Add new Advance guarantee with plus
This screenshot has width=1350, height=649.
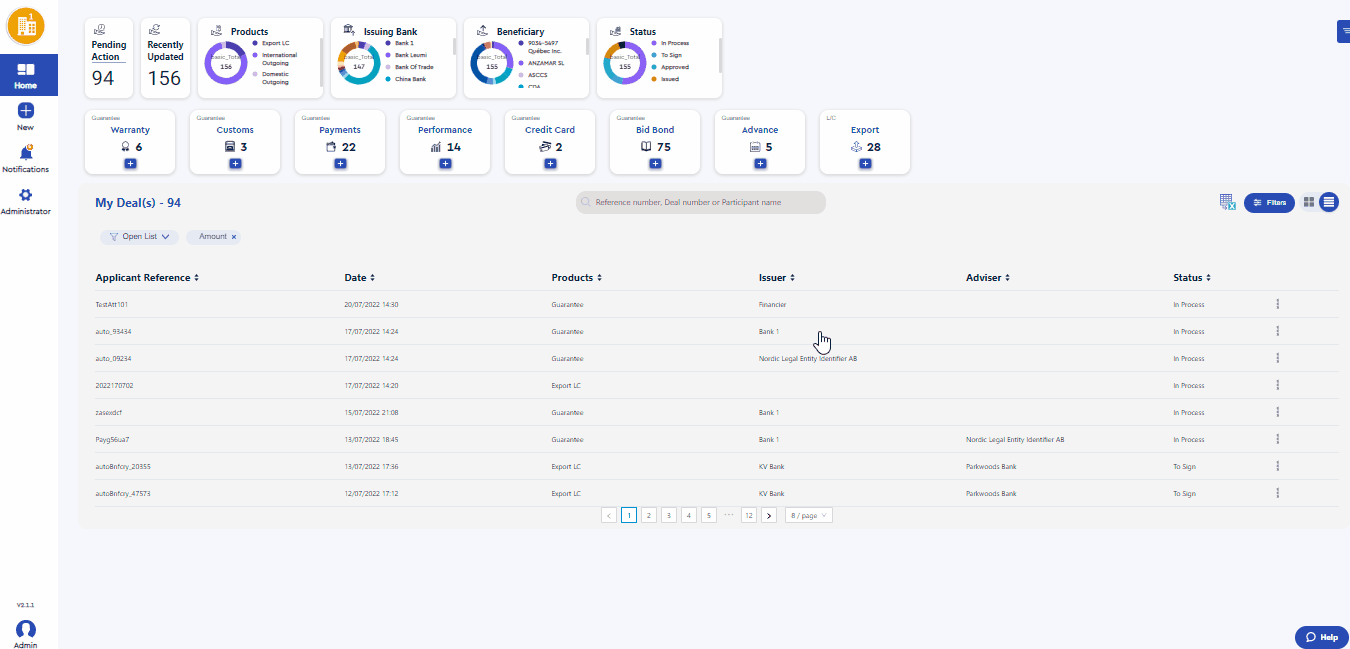tap(760, 163)
